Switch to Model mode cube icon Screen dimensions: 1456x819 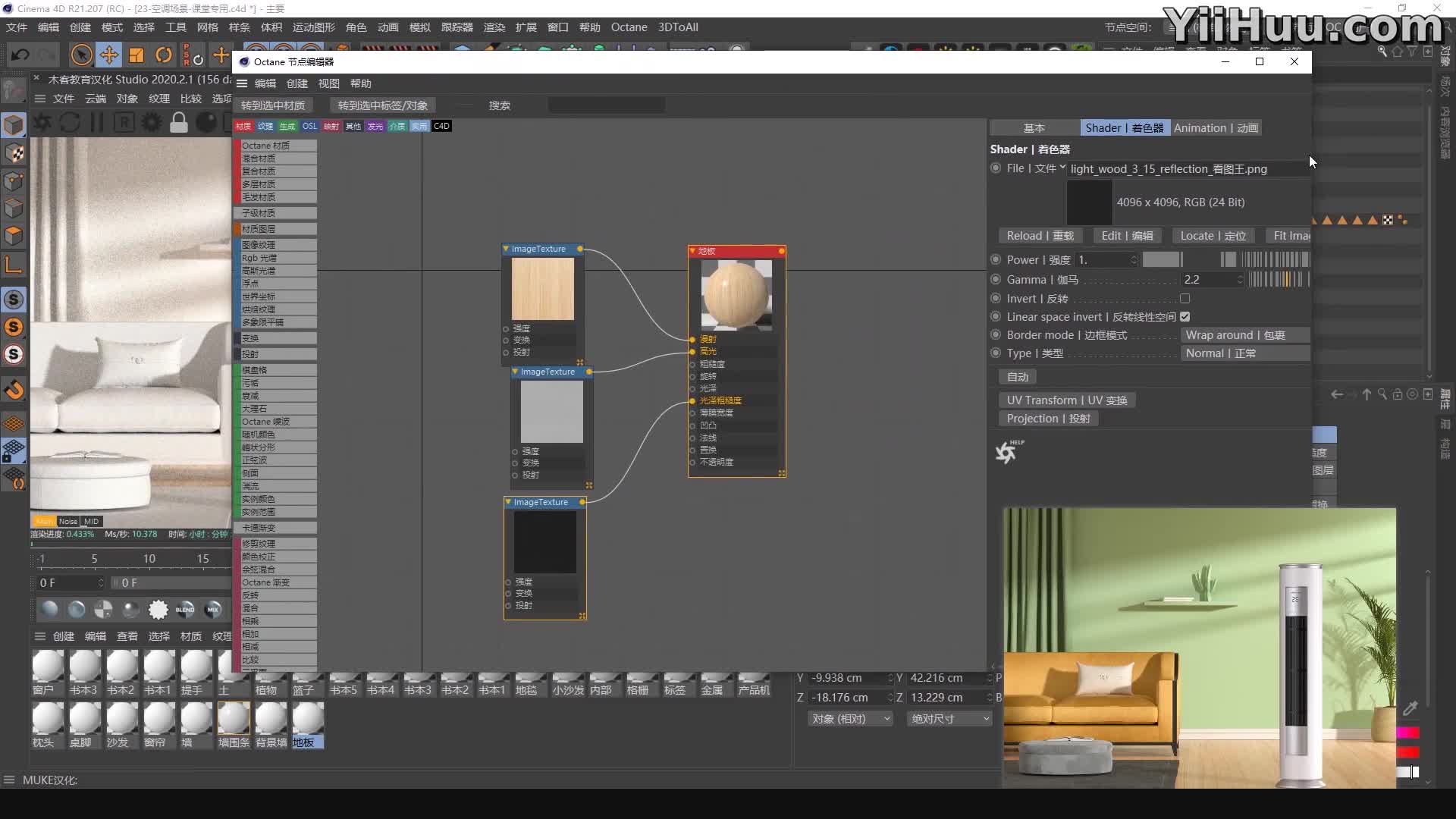click(x=14, y=125)
